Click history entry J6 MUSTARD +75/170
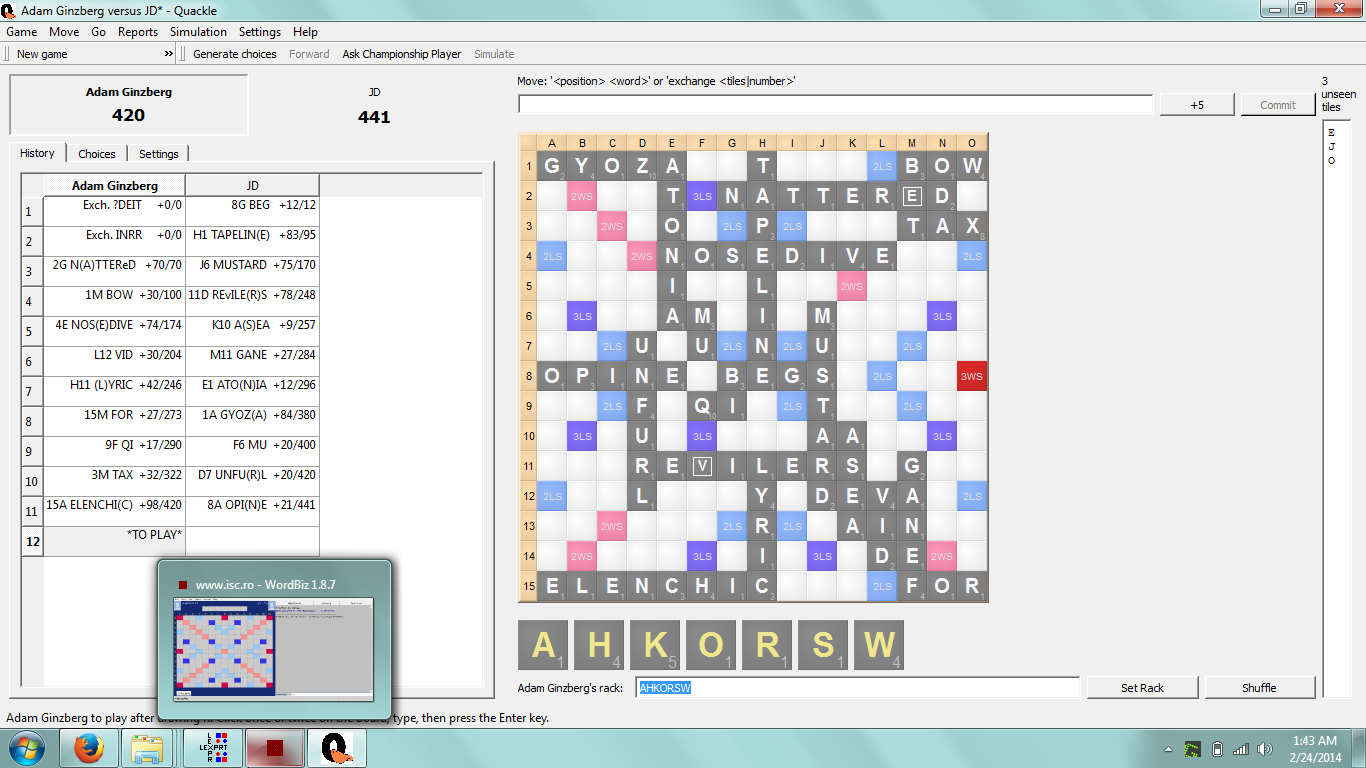 [x=252, y=271]
